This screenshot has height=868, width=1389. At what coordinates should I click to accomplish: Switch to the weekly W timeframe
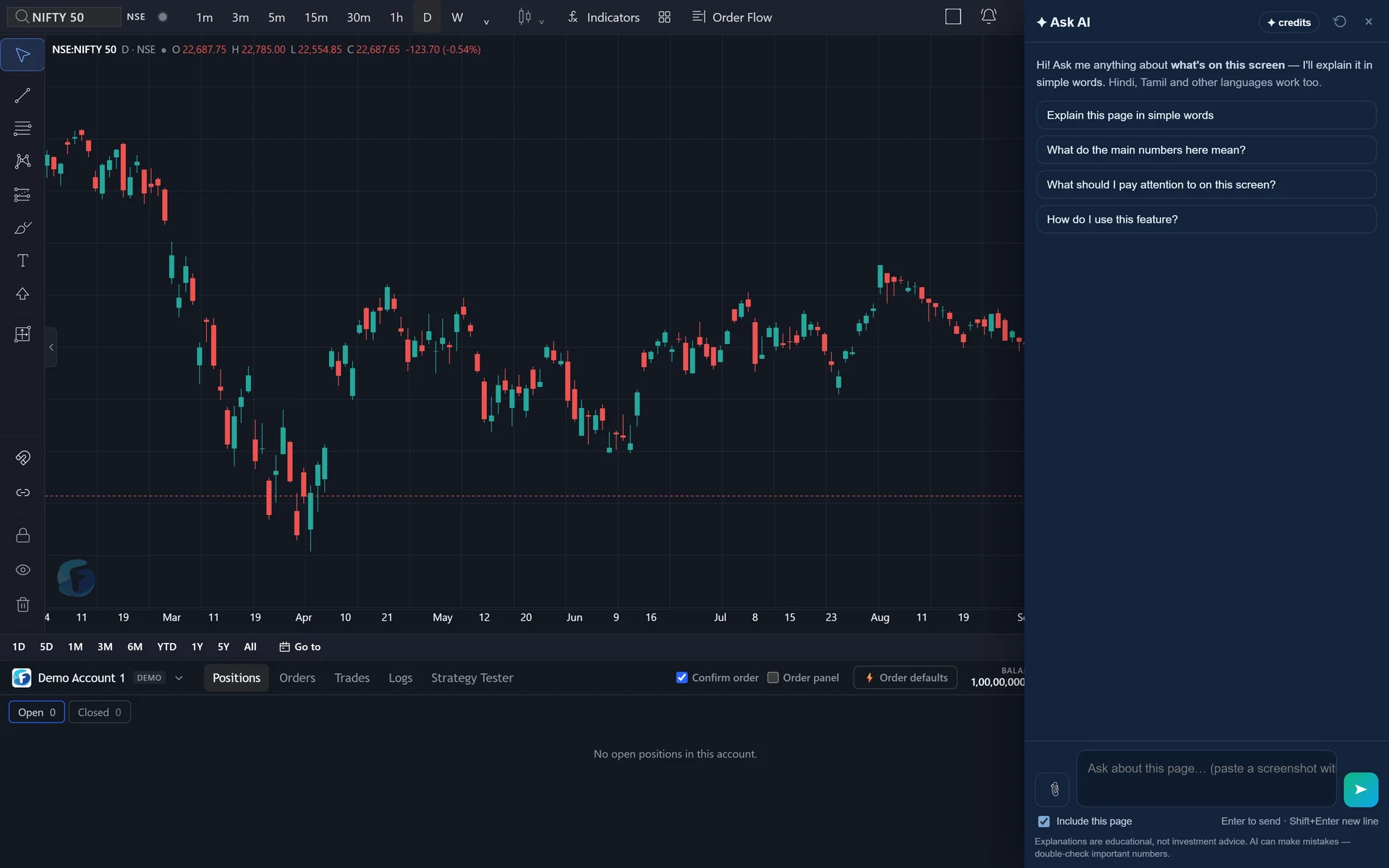pyautogui.click(x=456, y=17)
